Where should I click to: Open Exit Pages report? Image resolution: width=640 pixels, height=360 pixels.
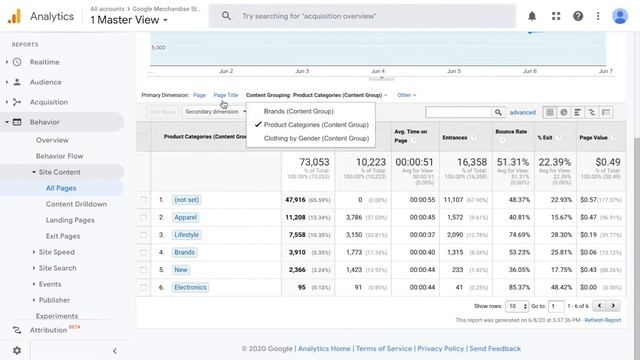coord(63,236)
